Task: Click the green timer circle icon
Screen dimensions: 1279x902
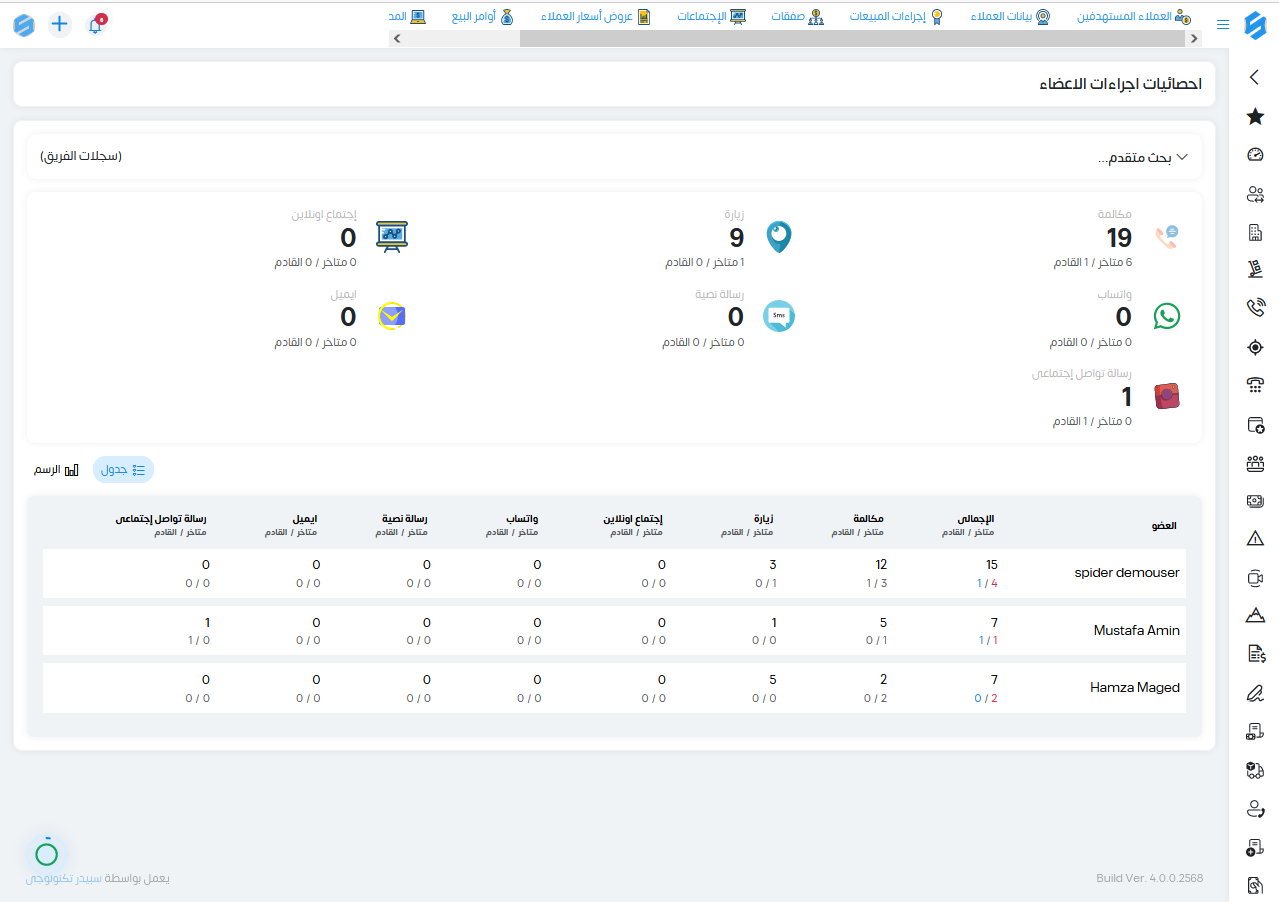Action: pyautogui.click(x=46, y=853)
